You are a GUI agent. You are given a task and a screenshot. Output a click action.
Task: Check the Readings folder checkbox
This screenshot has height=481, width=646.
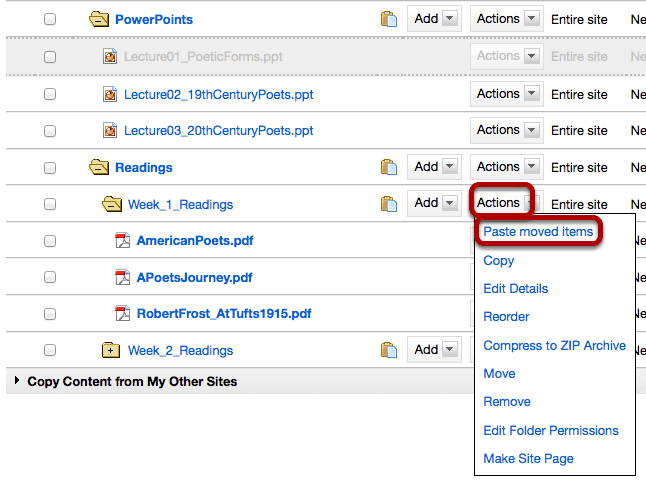[50, 168]
